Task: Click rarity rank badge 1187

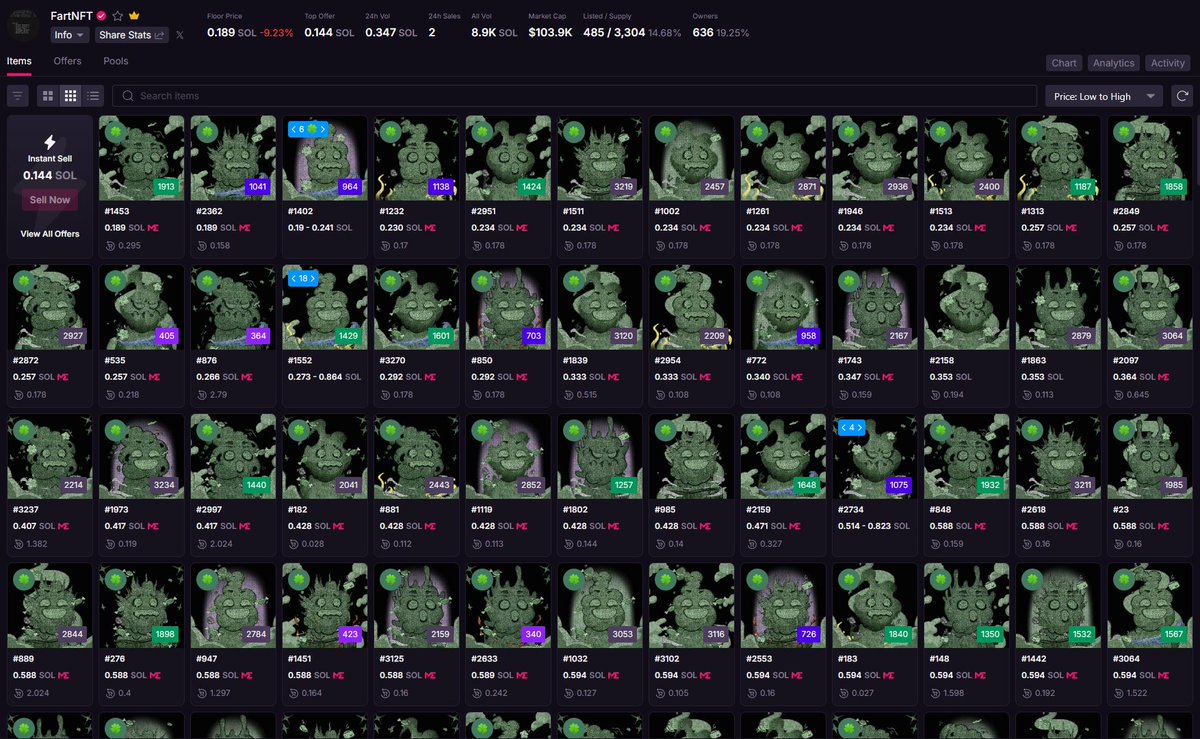Action: tap(1084, 186)
